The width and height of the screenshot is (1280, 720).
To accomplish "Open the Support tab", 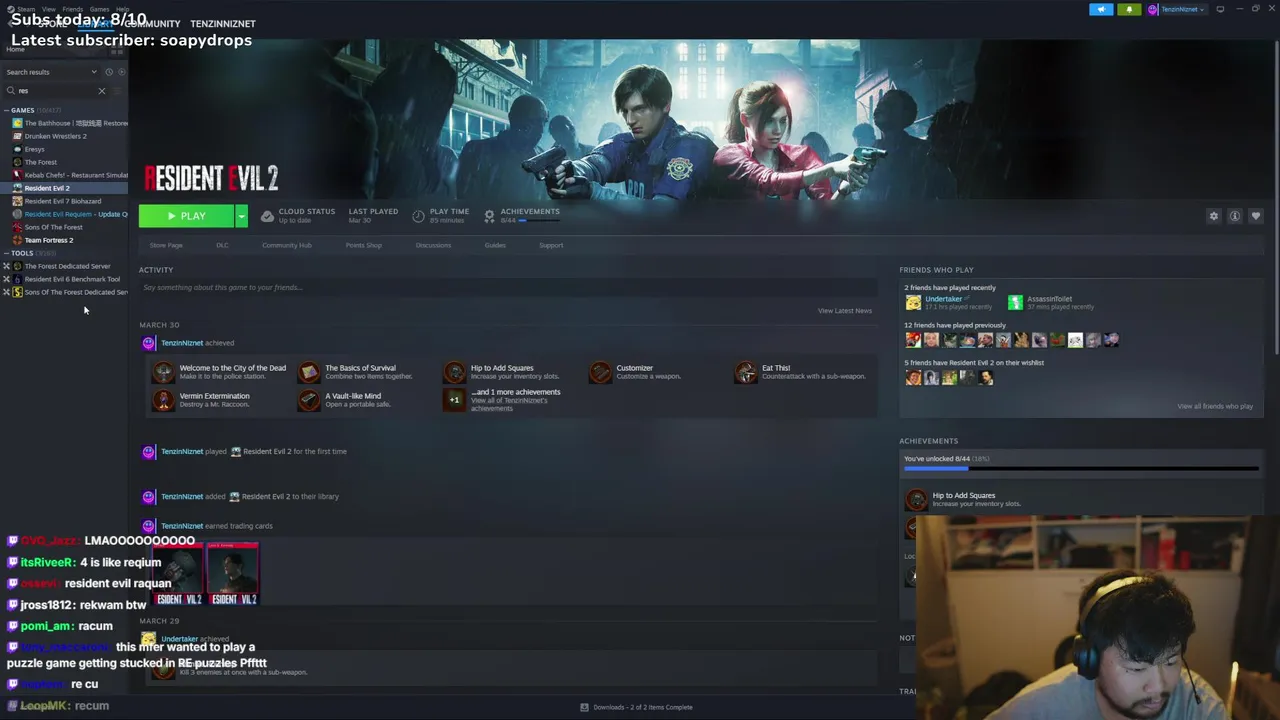I will pos(551,245).
